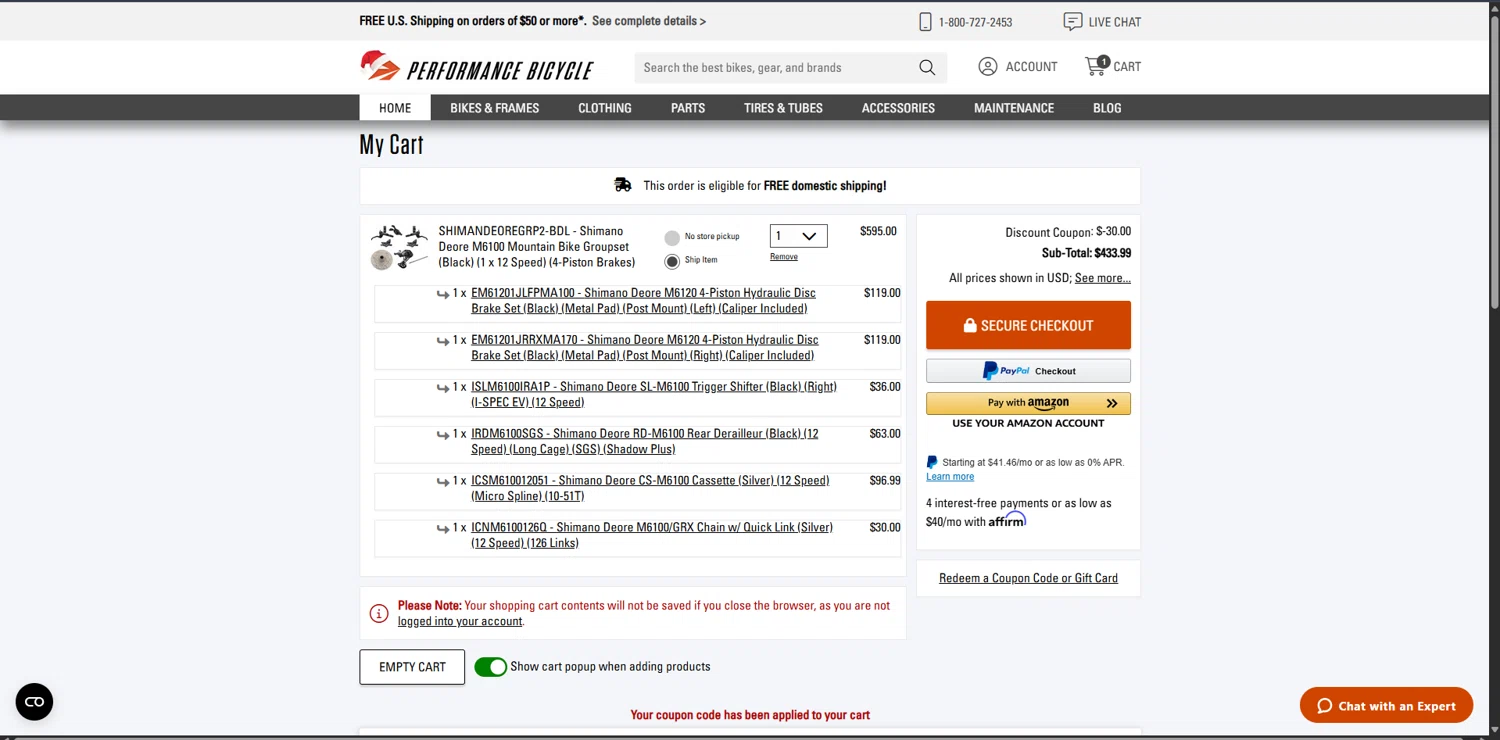
Task: Go to the HOME tab
Action: coord(395,108)
